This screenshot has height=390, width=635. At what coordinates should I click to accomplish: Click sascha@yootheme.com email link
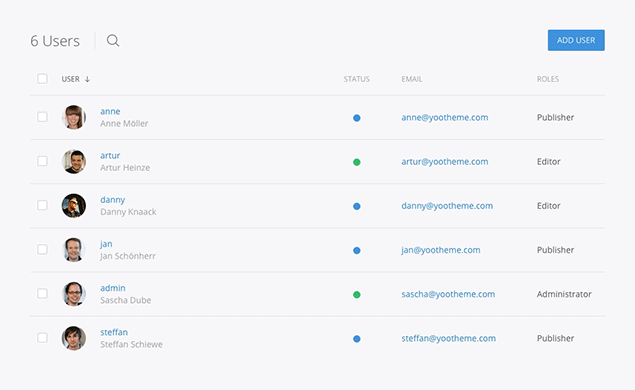448,294
